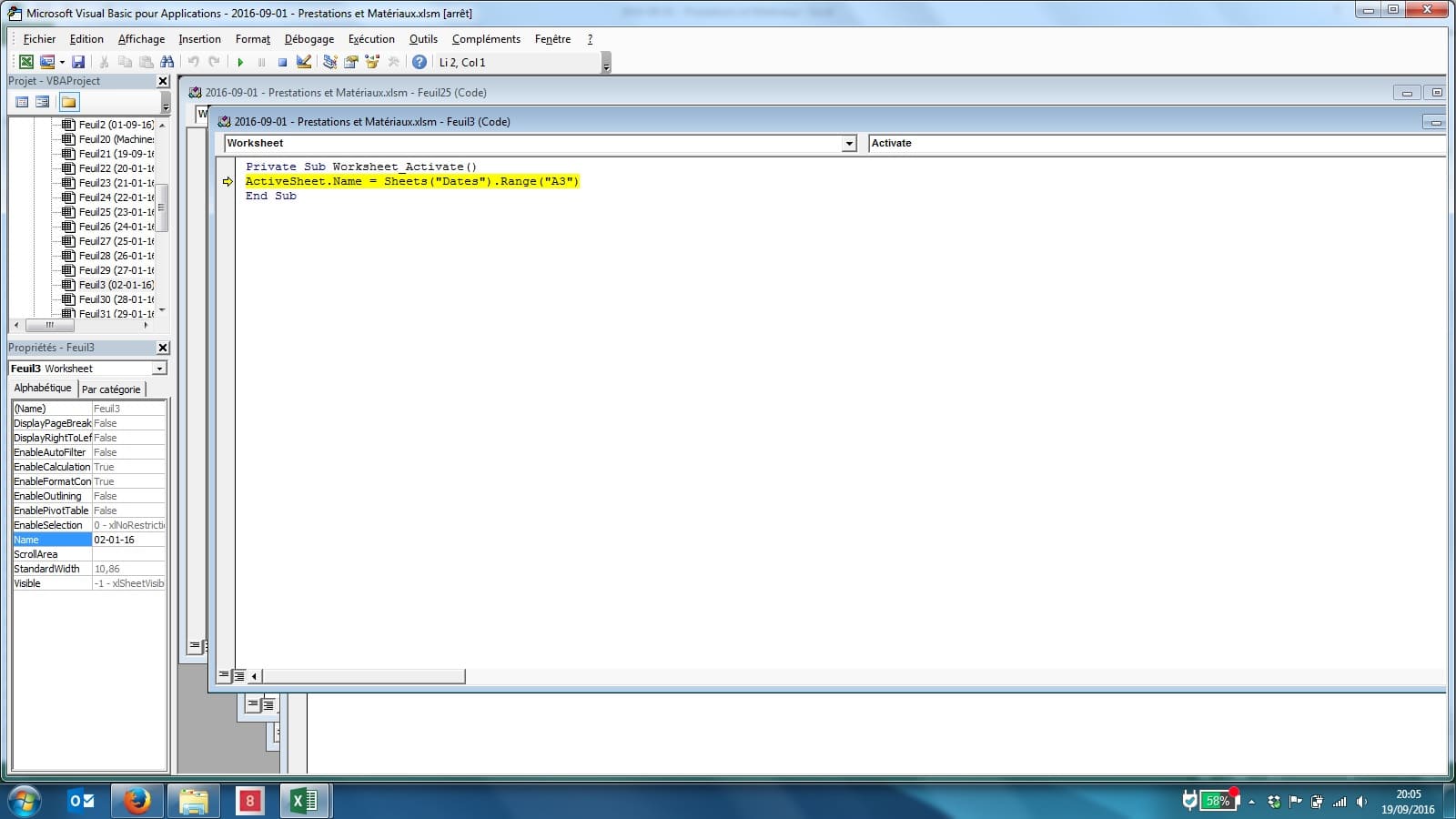
Task: Open the Fichier menu
Action: point(39,39)
